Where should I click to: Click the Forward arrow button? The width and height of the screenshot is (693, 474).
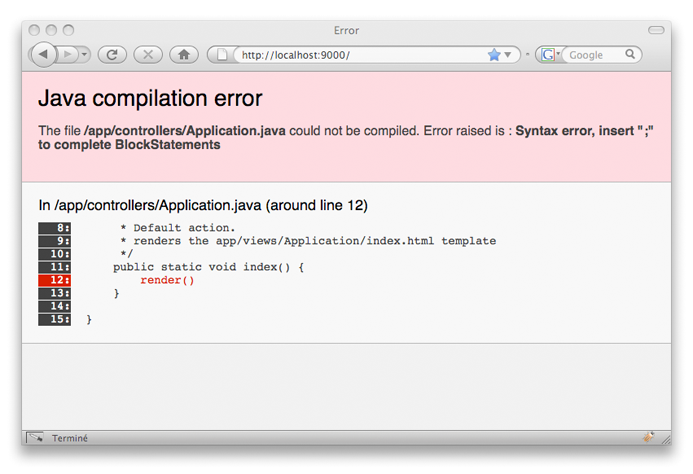[x=68, y=55]
